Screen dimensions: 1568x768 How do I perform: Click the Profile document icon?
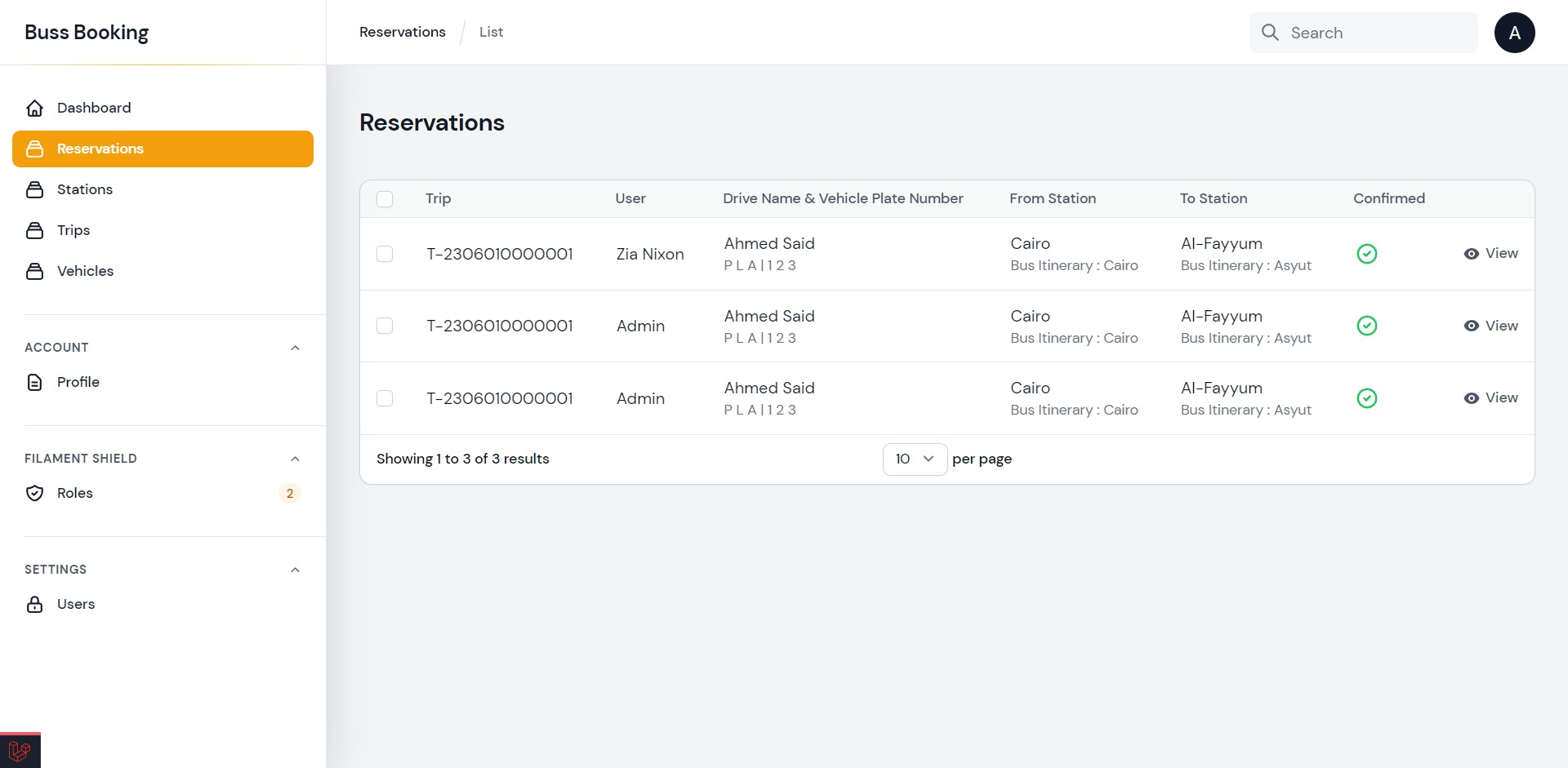(x=34, y=382)
